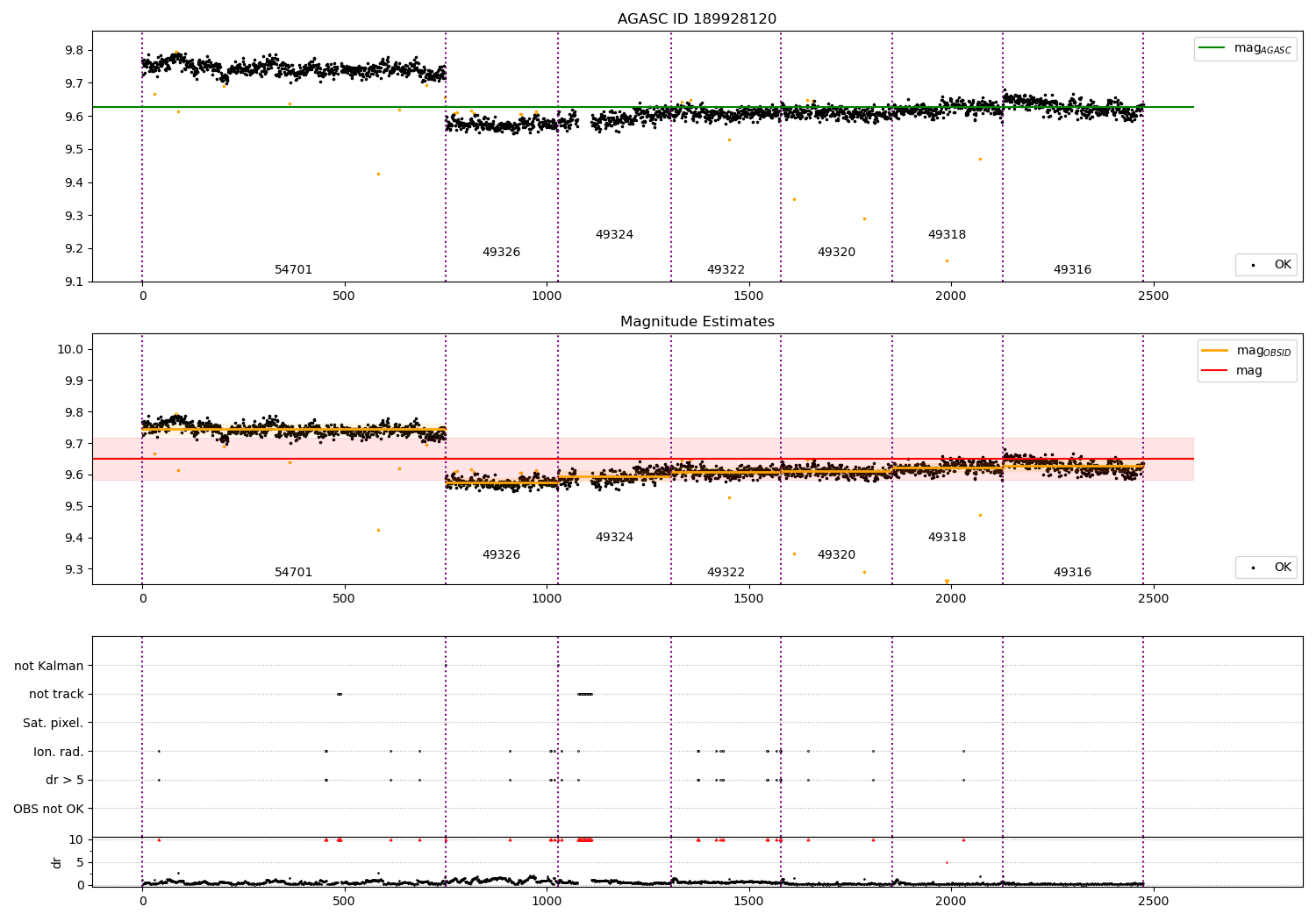This screenshot has height=921, width=1316.
Task: Click the "Ion. rad." axis label
Action: point(59,752)
